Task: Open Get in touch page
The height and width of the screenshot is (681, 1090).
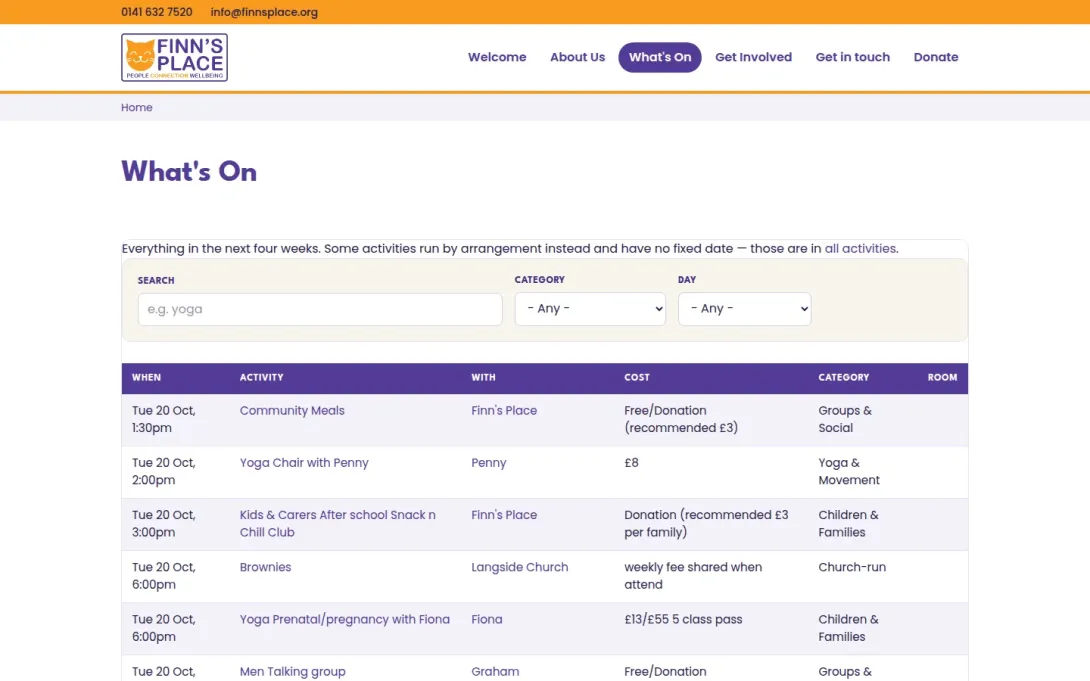Action: coord(852,57)
